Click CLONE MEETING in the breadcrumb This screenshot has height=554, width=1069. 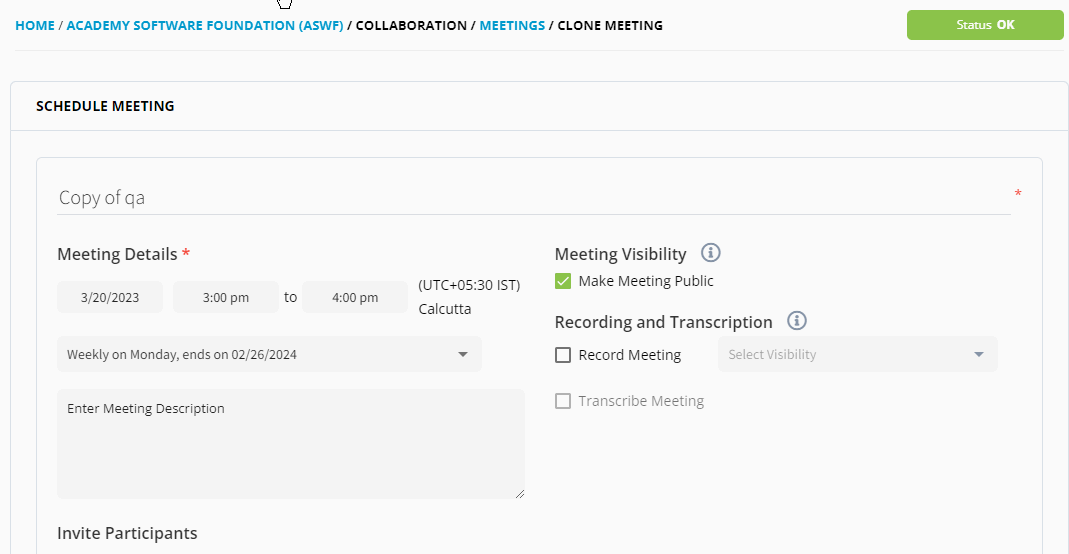pyautogui.click(x=610, y=25)
